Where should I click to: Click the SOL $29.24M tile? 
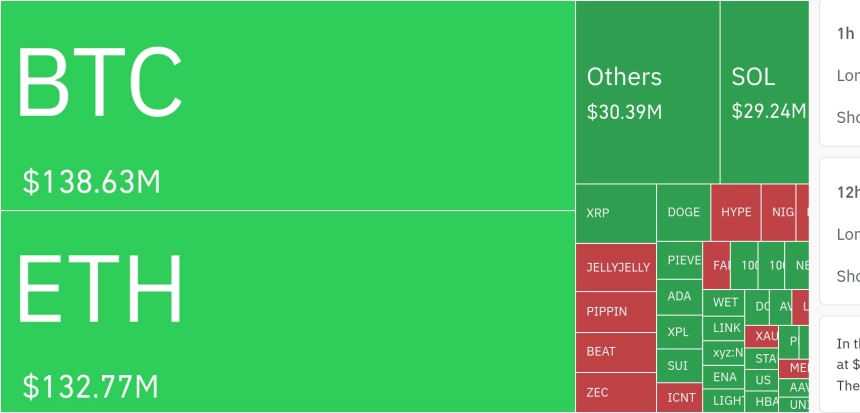pyautogui.click(x=764, y=92)
